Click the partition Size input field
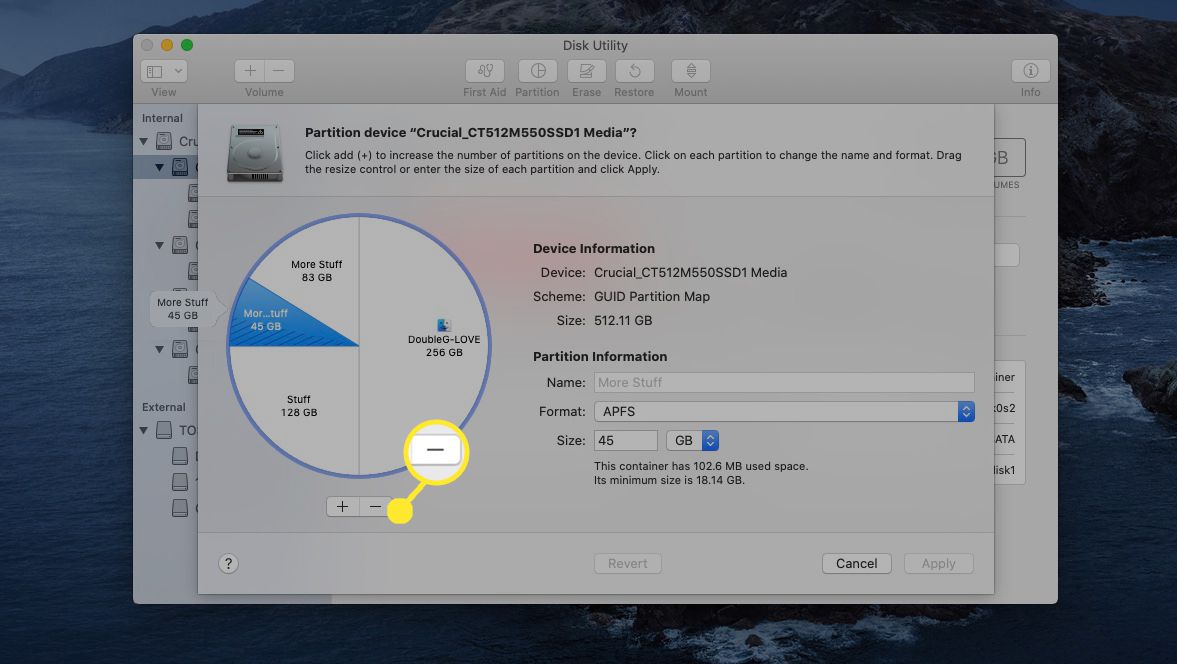 pos(625,441)
